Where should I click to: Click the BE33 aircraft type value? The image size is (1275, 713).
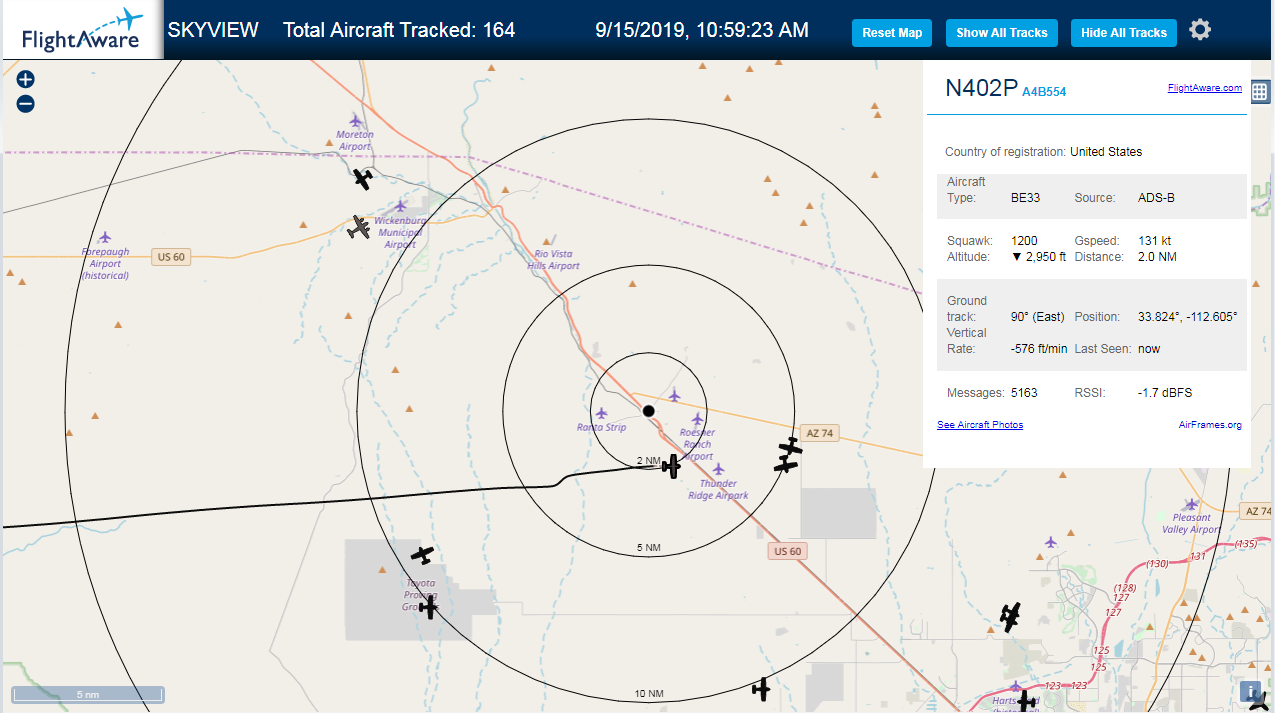click(1025, 198)
